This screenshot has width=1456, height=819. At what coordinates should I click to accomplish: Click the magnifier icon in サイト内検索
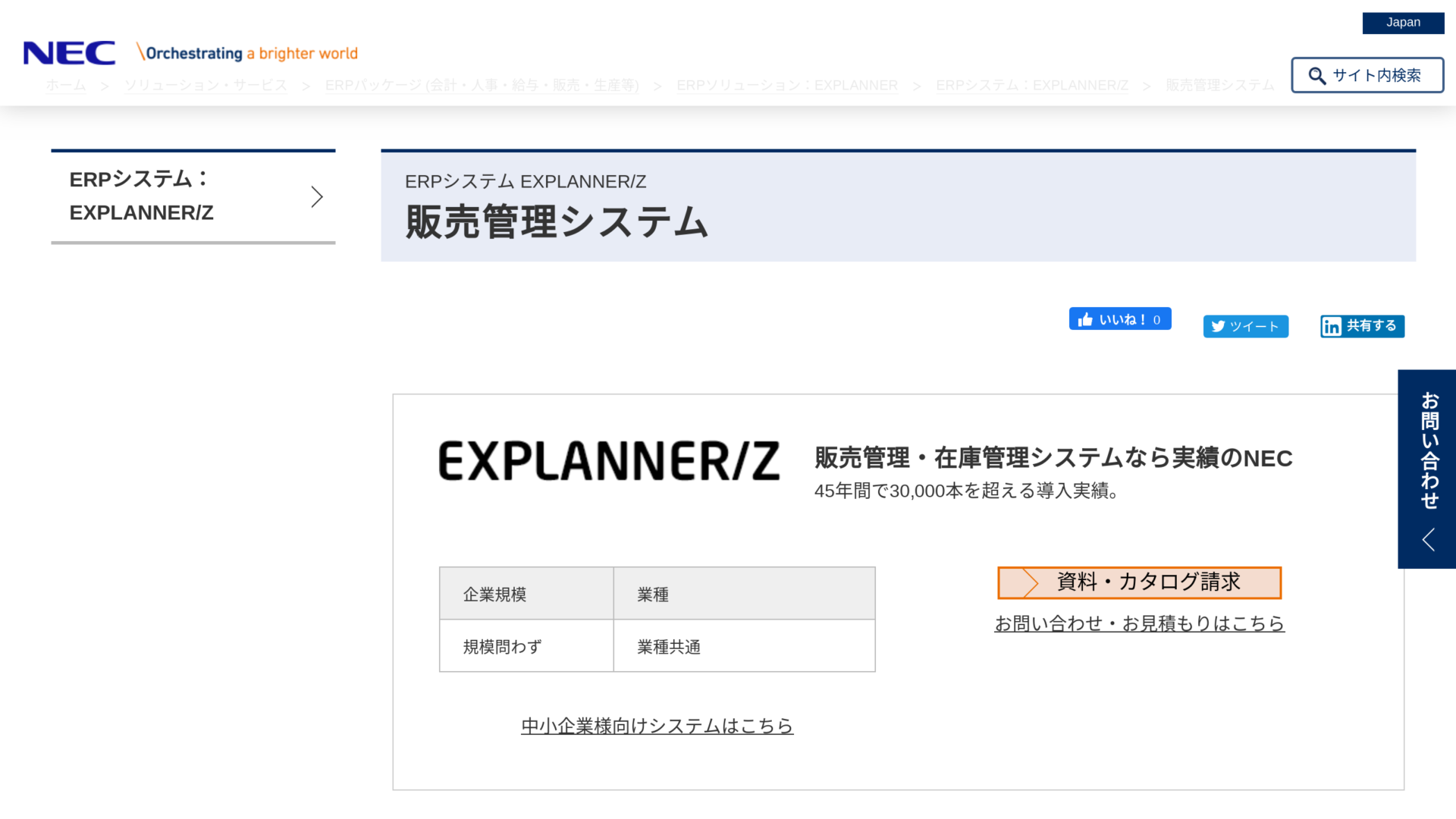[x=1317, y=75]
